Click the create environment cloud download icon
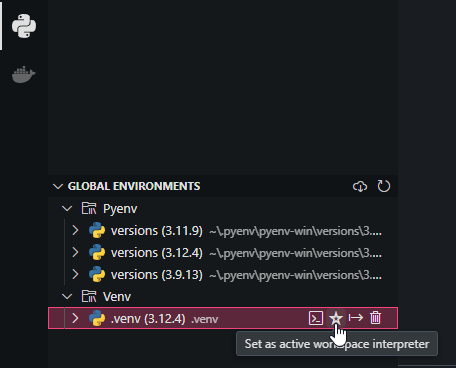This screenshot has height=368, width=456. 360,186
